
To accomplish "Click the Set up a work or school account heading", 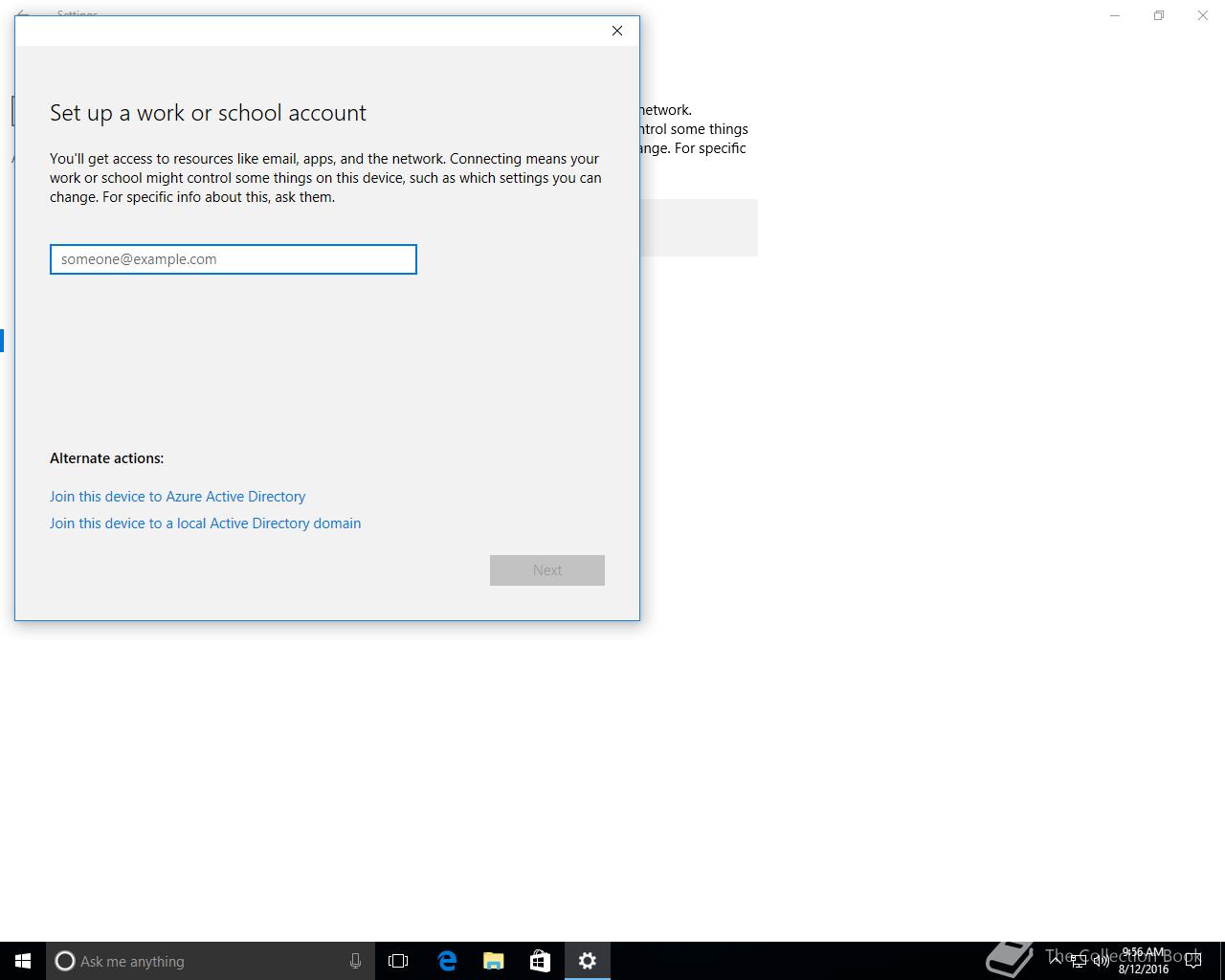I will [x=208, y=113].
